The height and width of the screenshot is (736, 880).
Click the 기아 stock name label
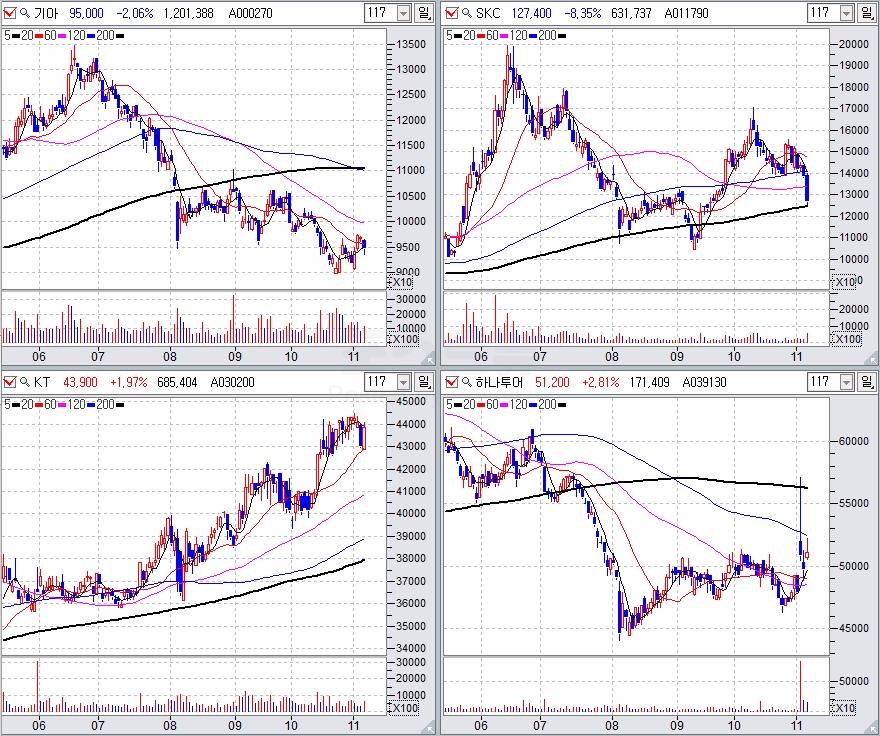click(x=45, y=13)
